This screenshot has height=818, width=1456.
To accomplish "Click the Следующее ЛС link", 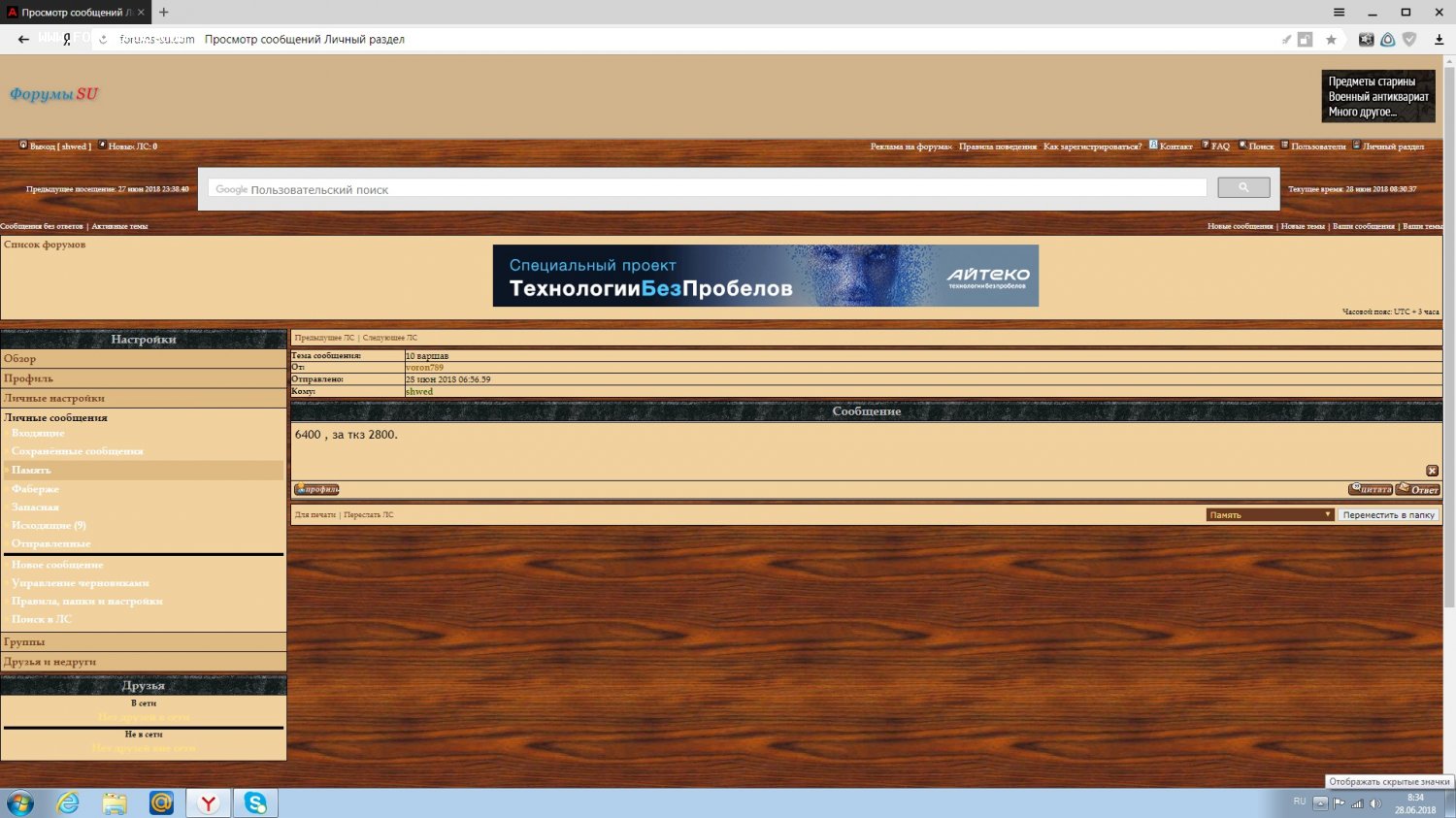I will point(389,338).
